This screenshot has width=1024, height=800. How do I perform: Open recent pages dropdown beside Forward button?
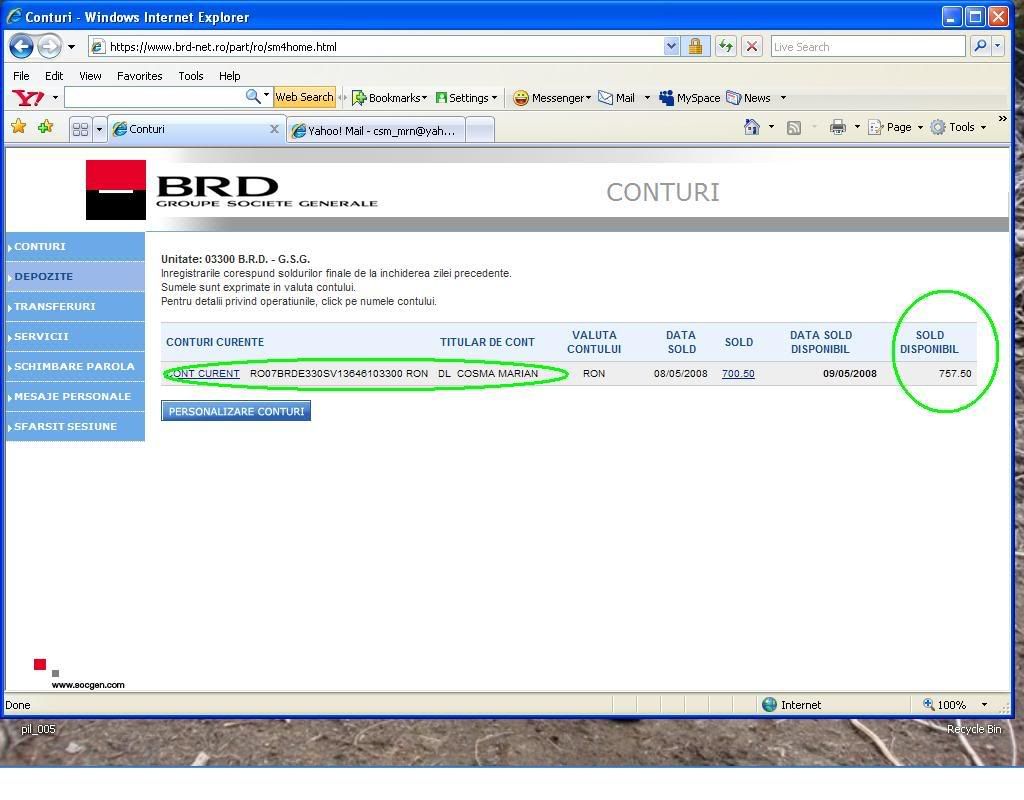point(71,47)
